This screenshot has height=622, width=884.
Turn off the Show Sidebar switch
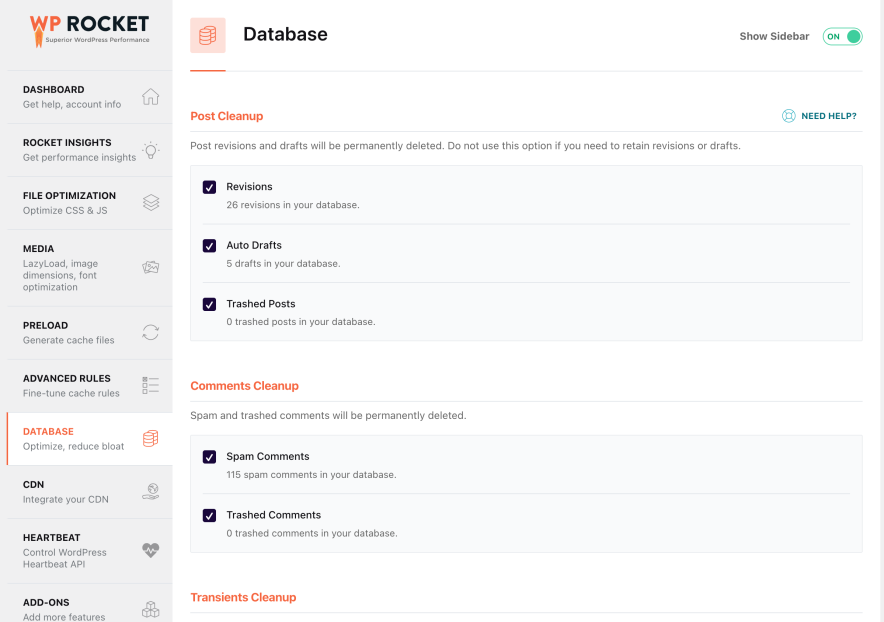point(841,36)
